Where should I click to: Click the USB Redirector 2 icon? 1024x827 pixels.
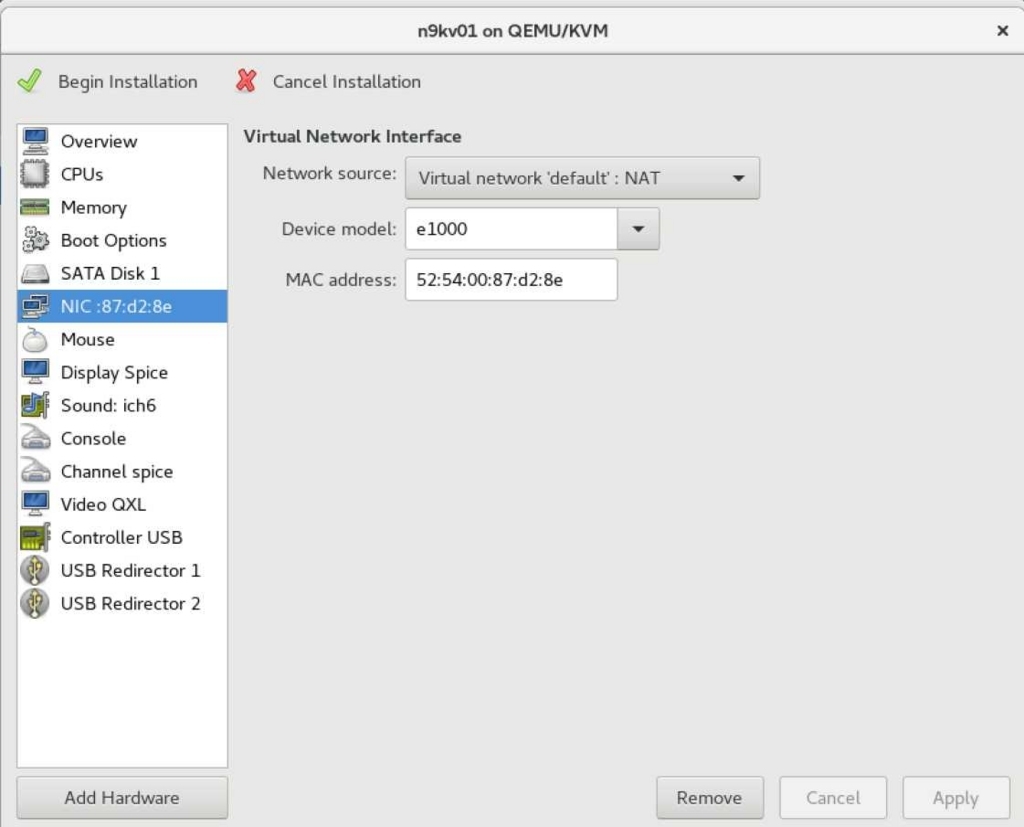[35, 604]
